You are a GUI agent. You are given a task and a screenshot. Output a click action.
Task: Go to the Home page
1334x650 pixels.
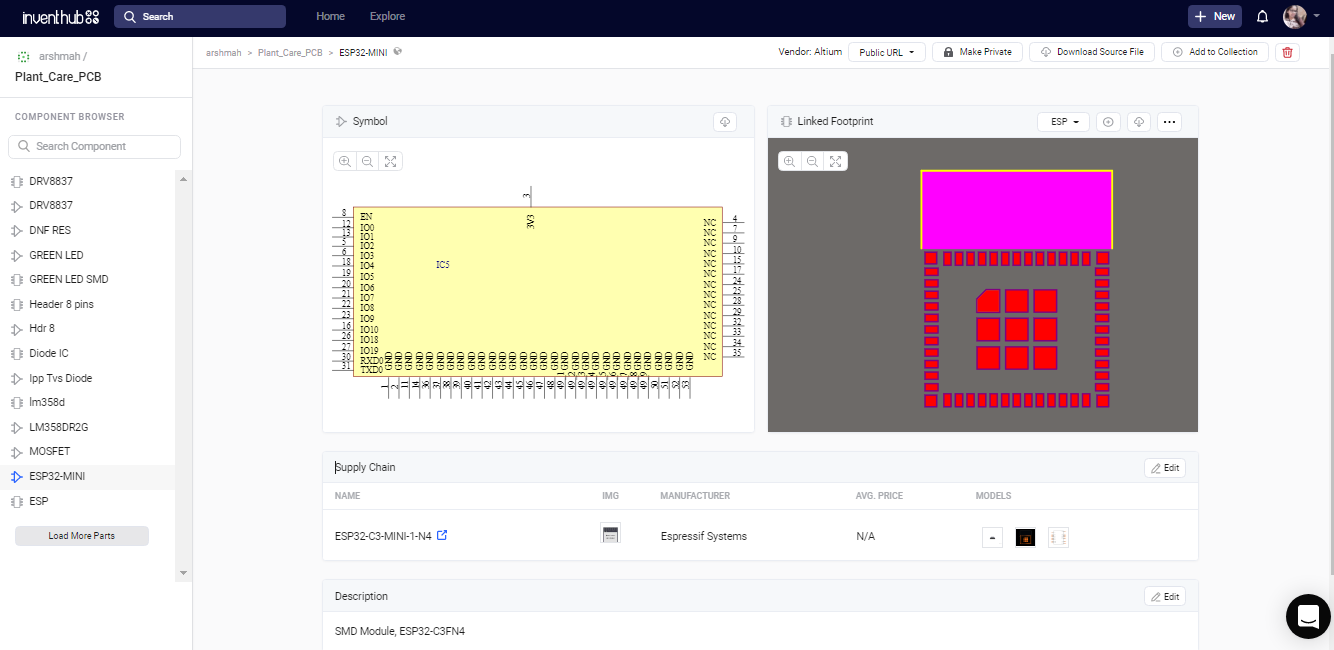click(330, 16)
